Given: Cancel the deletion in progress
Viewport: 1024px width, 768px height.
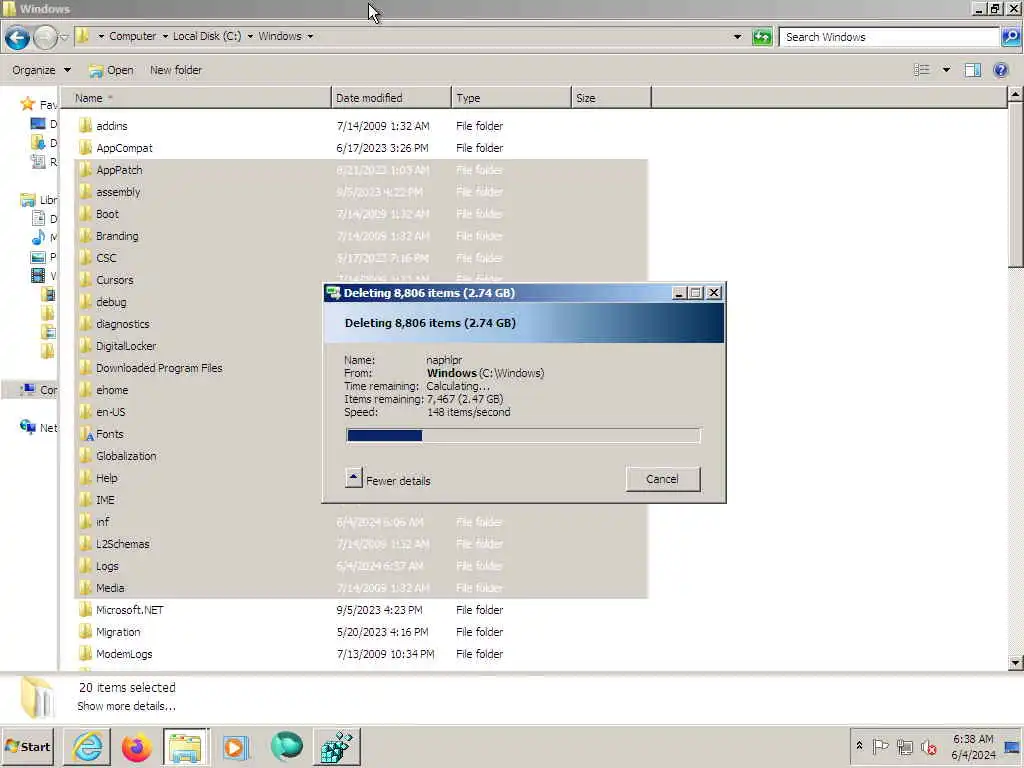Looking at the screenshot, I should coord(663,479).
